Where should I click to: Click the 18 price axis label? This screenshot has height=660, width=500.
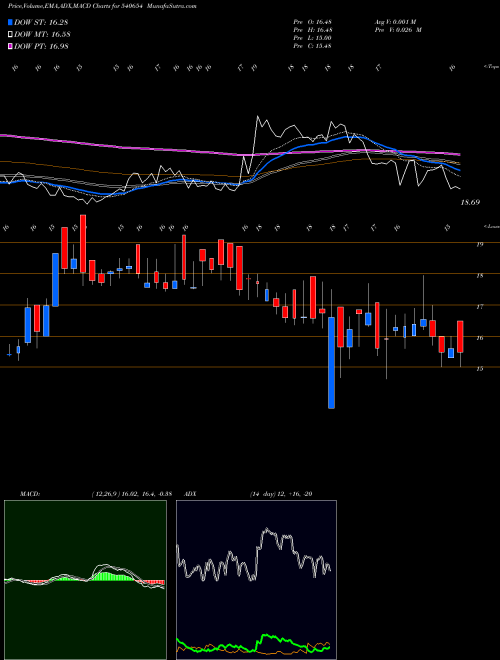coord(479,276)
